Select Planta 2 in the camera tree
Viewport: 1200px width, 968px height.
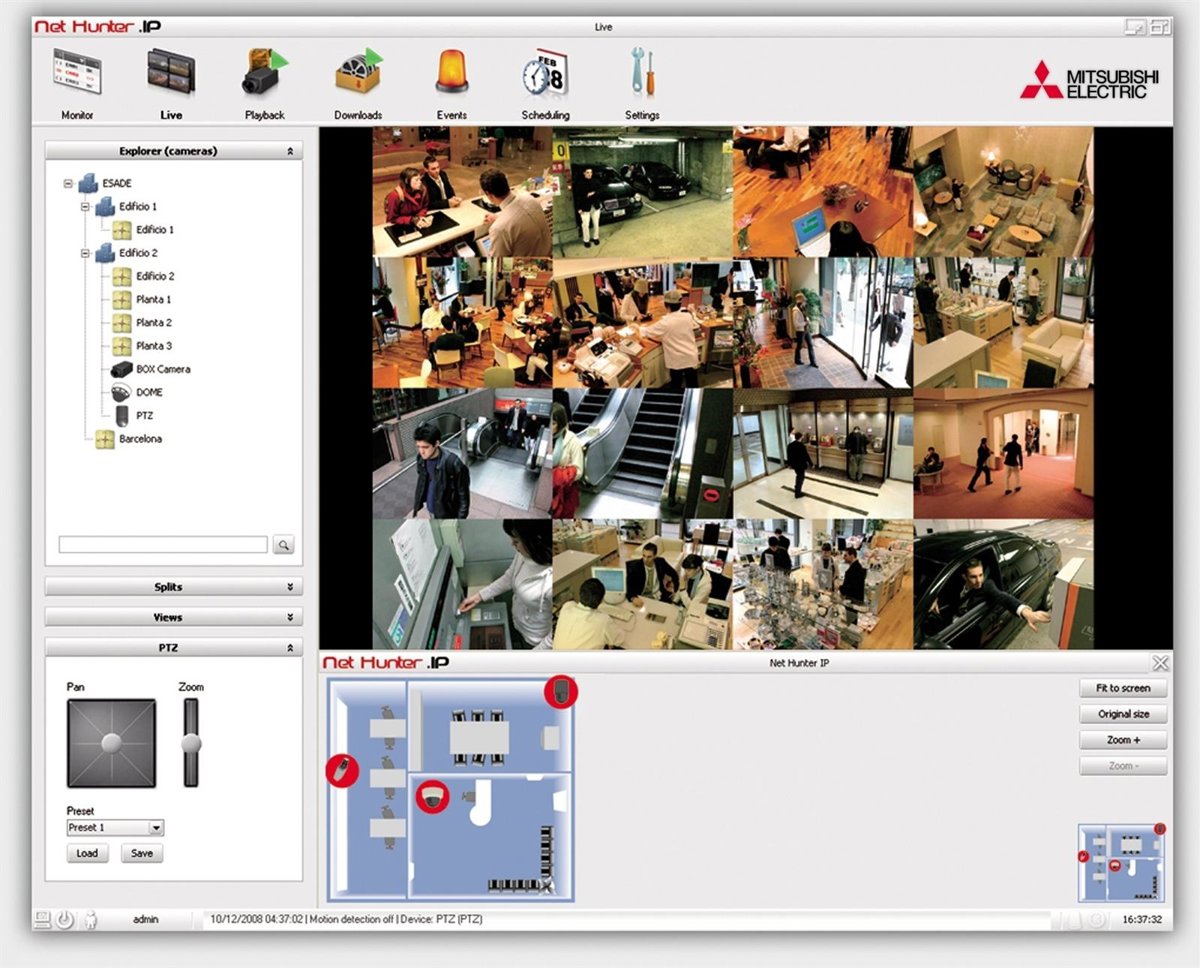point(153,323)
